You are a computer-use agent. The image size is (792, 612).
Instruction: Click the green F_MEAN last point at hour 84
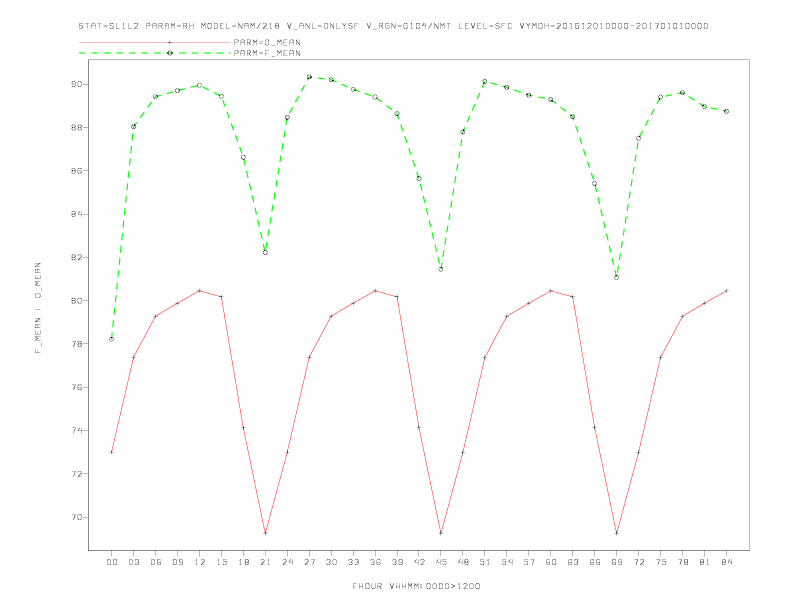(x=726, y=111)
